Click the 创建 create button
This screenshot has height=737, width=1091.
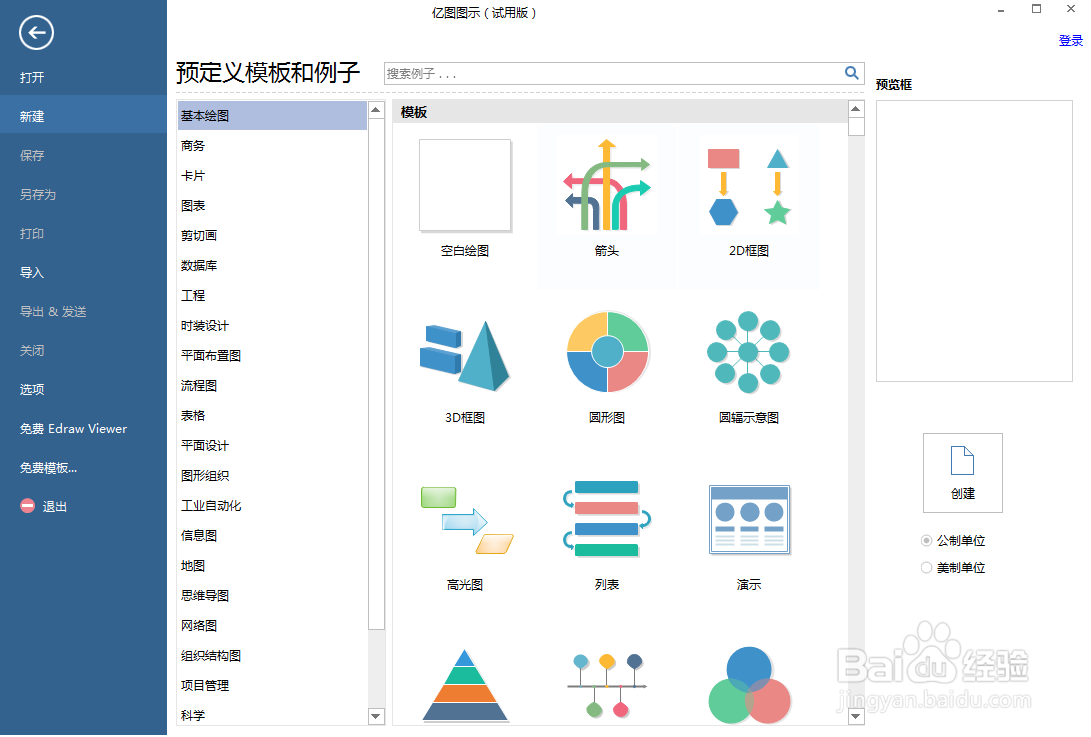tap(962, 472)
